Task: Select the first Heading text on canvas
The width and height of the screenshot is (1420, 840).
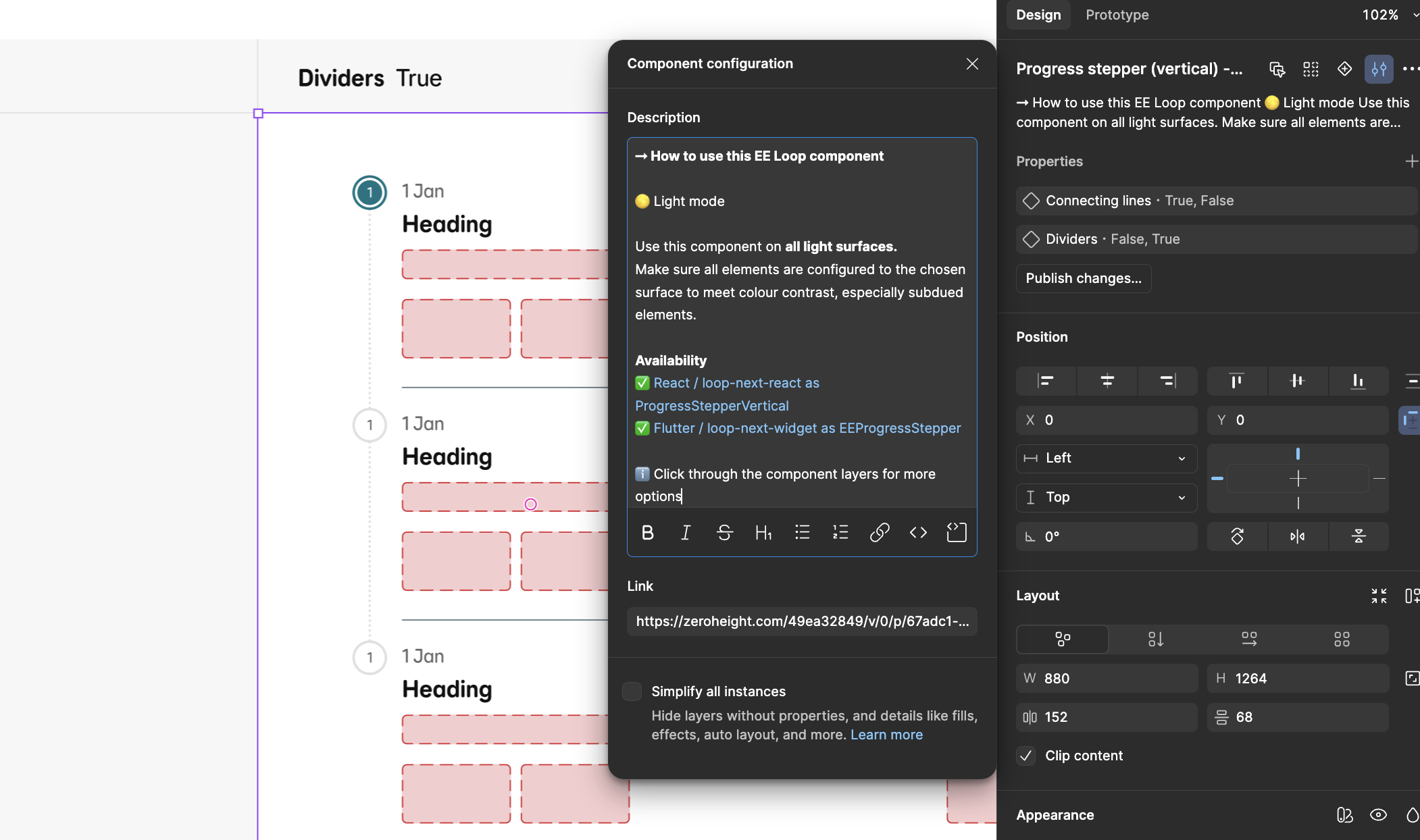Action: click(447, 224)
